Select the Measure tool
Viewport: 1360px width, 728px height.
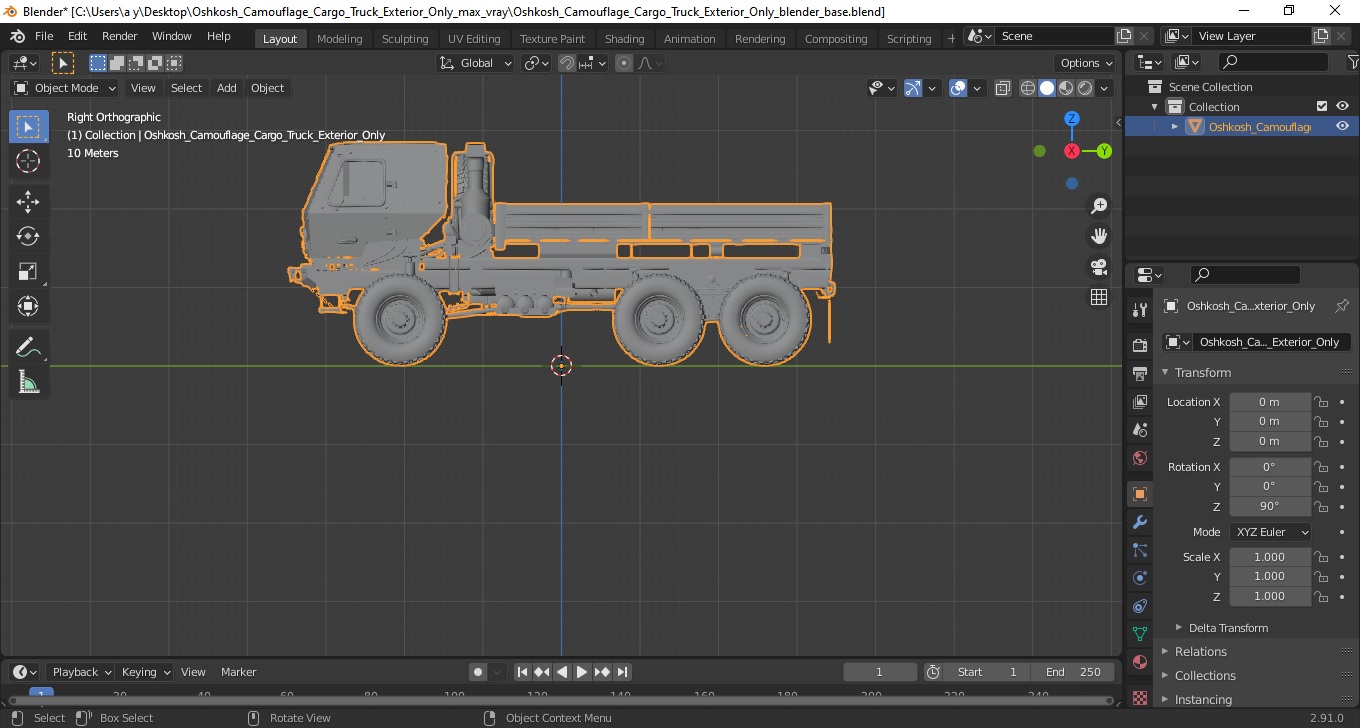[28, 382]
